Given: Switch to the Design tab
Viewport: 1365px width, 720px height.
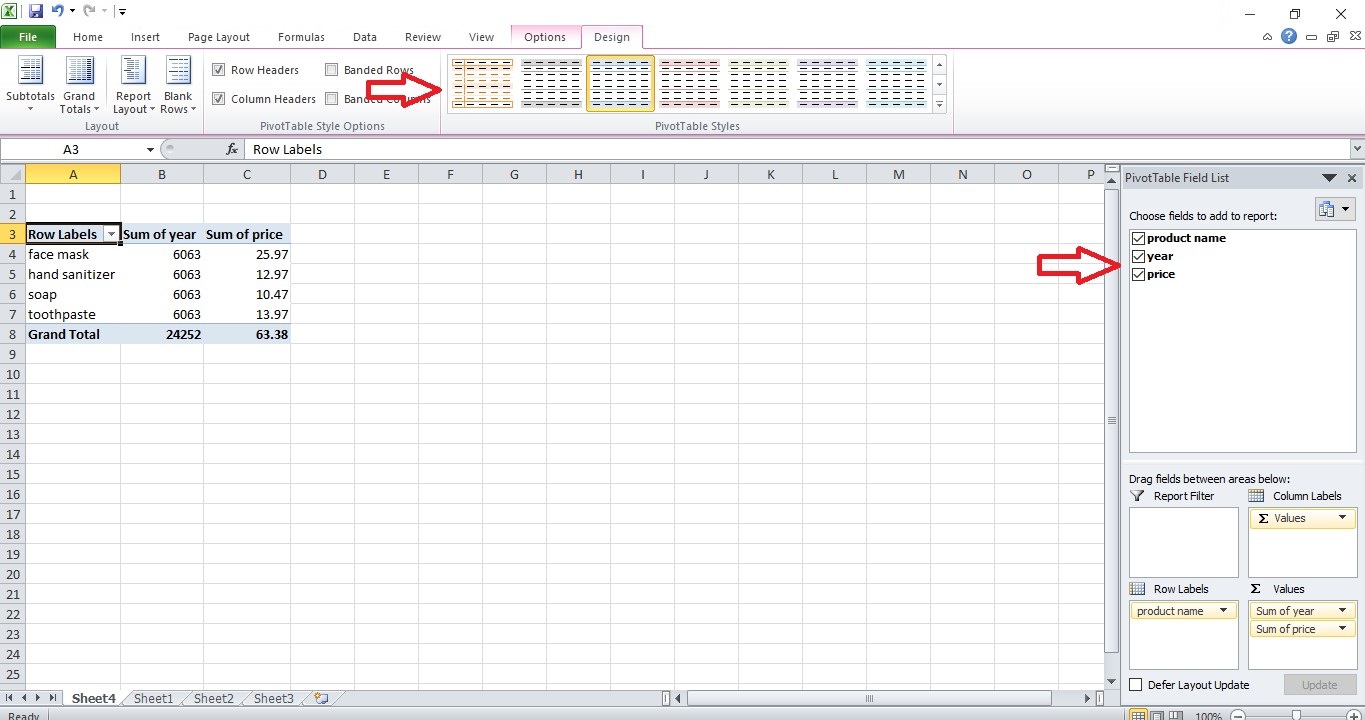Looking at the screenshot, I should click(x=612, y=36).
